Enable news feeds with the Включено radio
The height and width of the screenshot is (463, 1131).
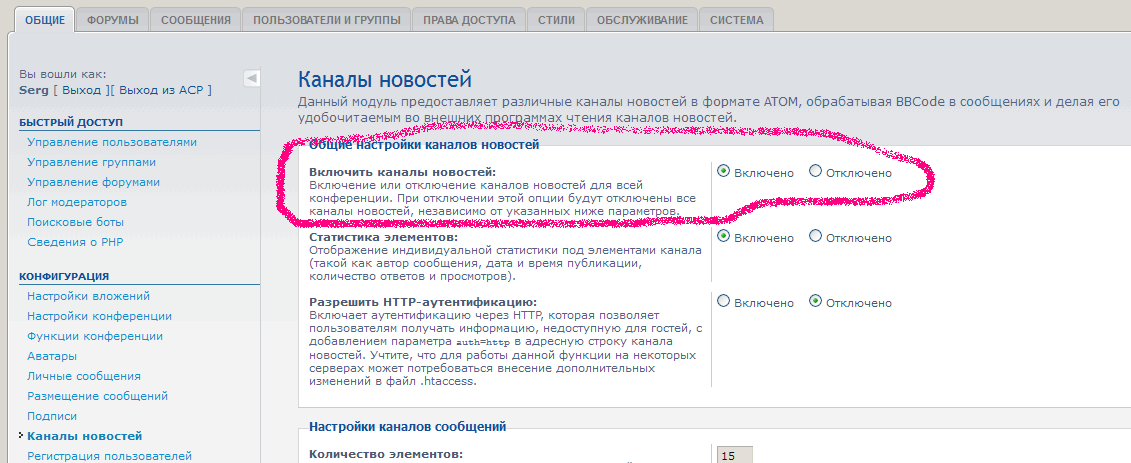[x=723, y=172]
